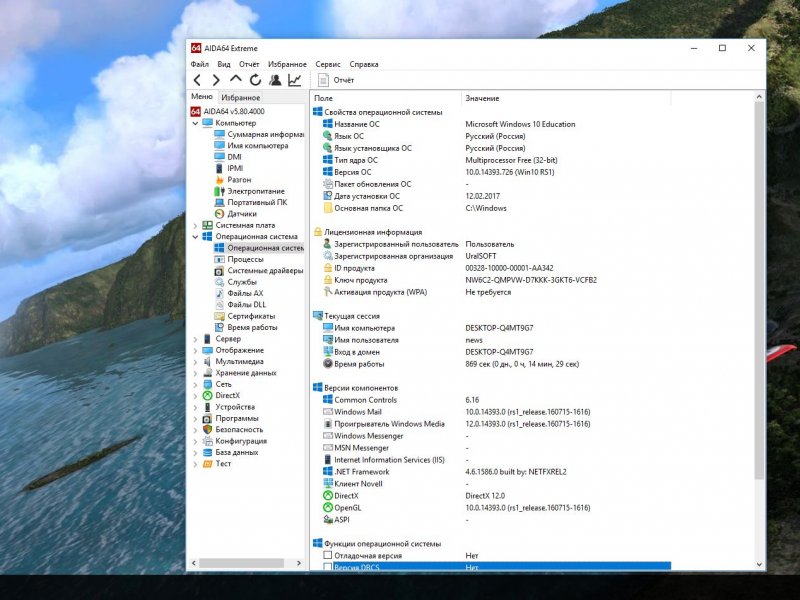800x600 pixels.
Task: Expand the Отображение tree node
Action: (x=195, y=351)
